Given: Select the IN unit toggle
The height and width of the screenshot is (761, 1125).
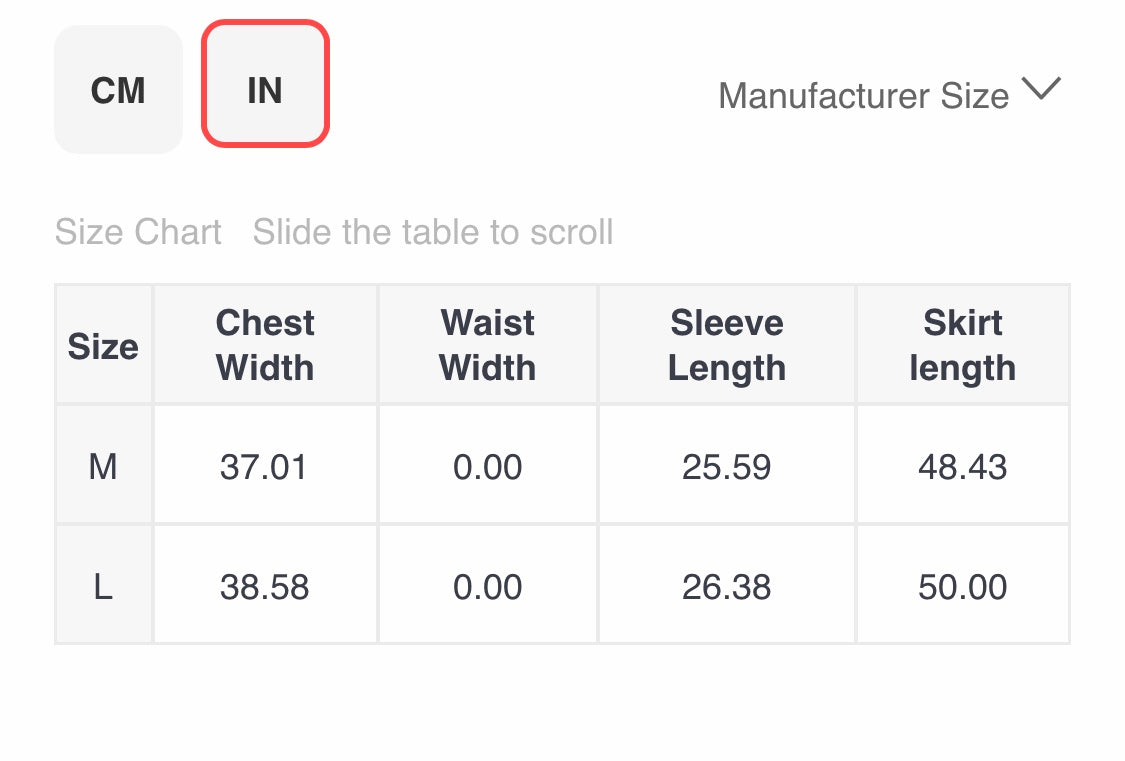Looking at the screenshot, I should (265, 91).
